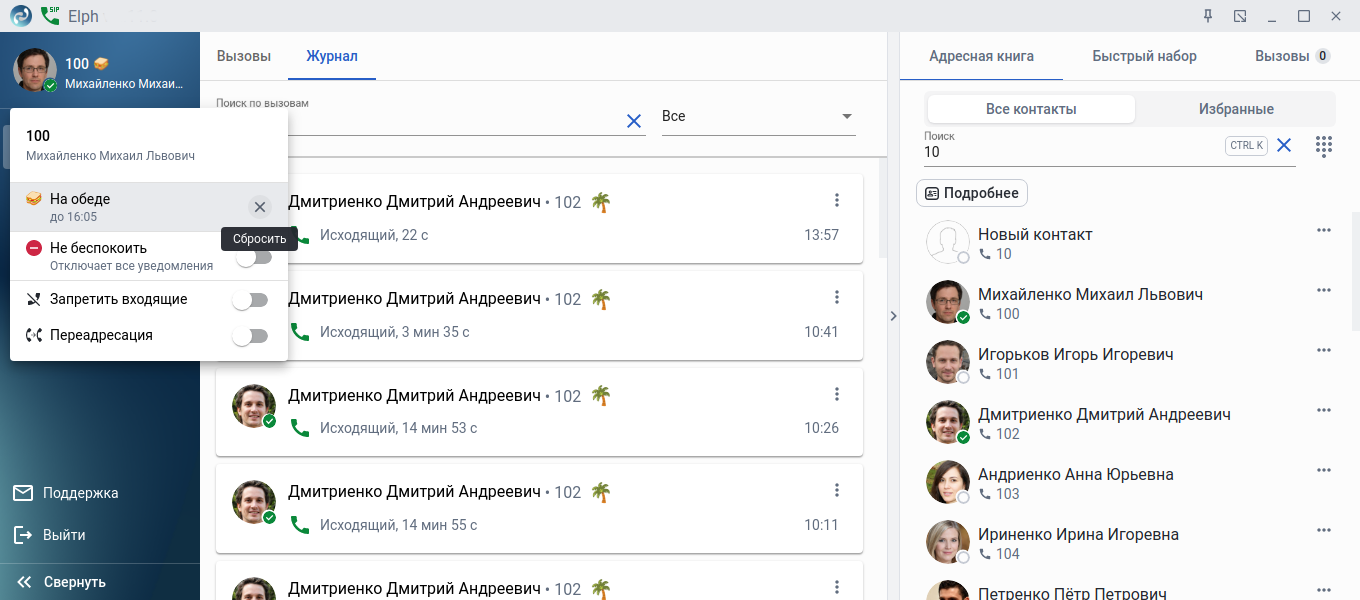Turn on Запретить входящие switch
Viewport: 1360px width, 600px height.
coord(250,300)
